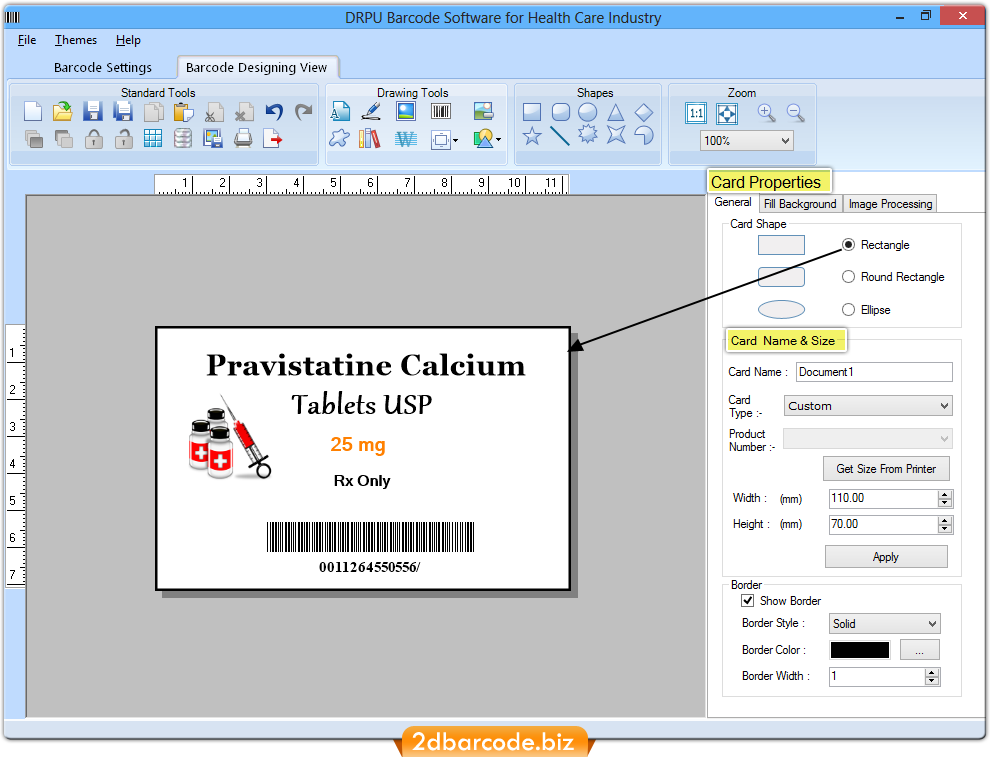Open the Card Type Custom dropdown
The image size is (990, 757).
click(944, 405)
